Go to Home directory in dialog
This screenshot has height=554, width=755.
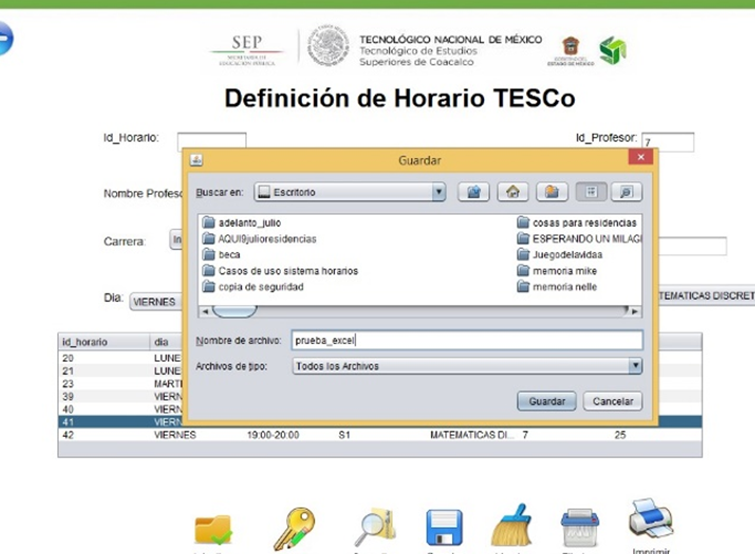513,192
